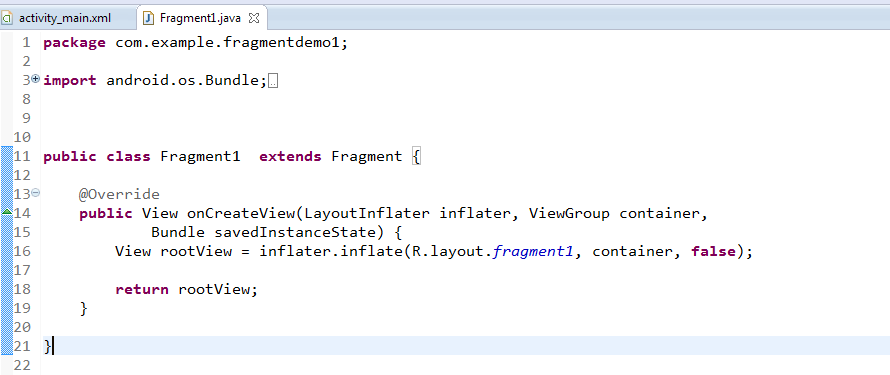Click the 'import' keyword on line 3

click(70, 81)
